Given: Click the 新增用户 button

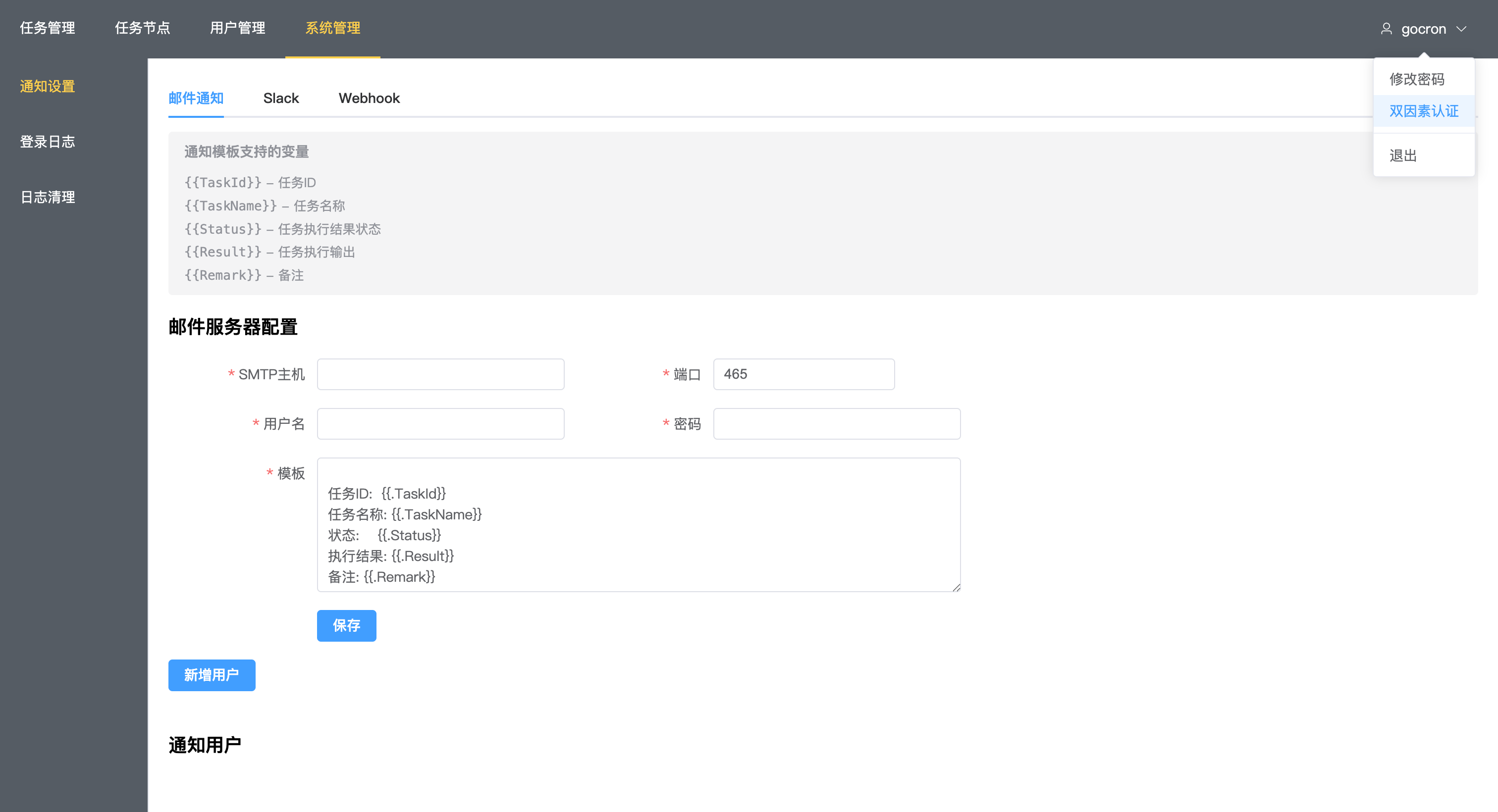Looking at the screenshot, I should [212, 675].
